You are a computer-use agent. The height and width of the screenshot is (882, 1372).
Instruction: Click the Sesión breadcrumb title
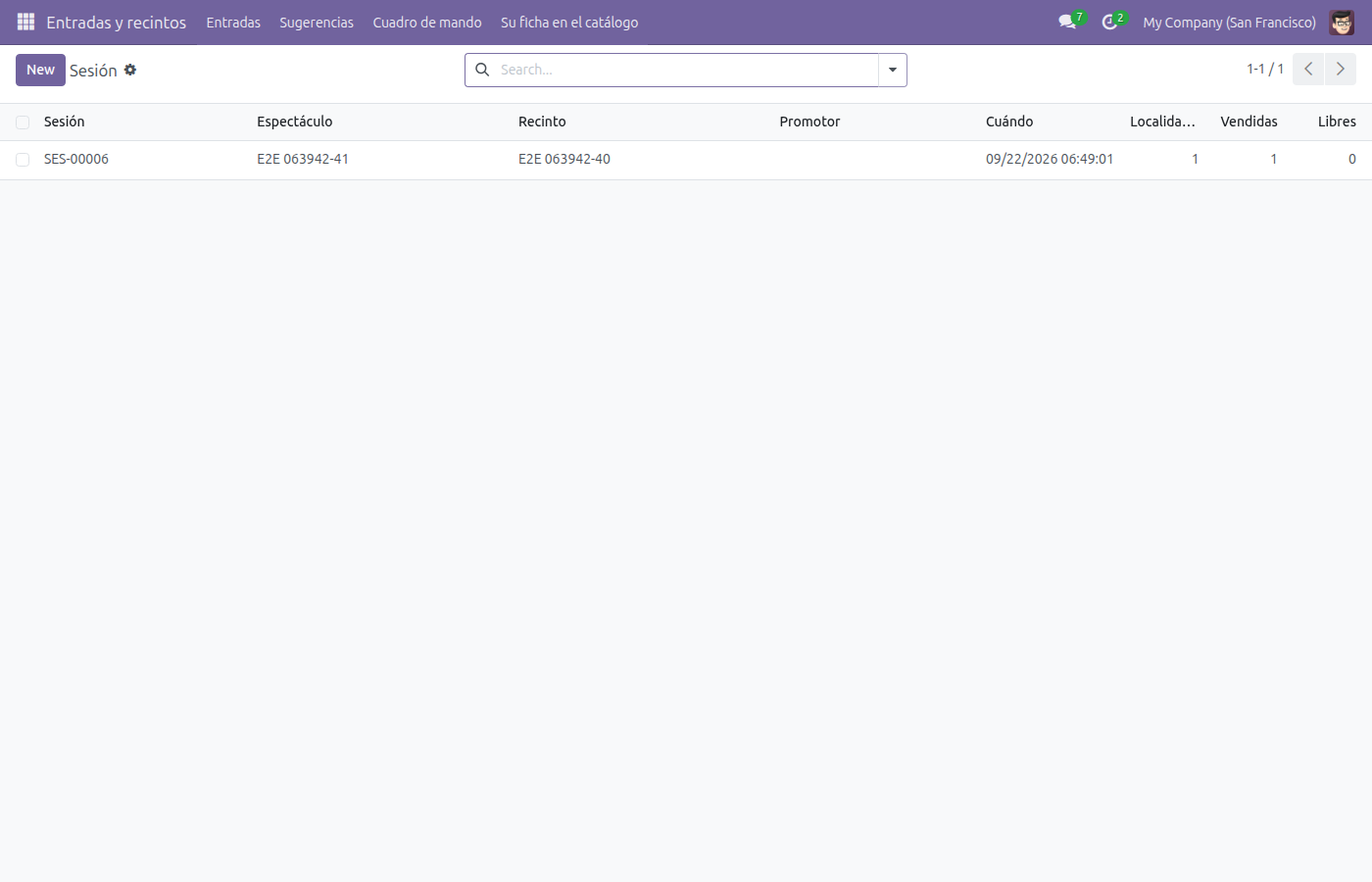click(x=93, y=71)
